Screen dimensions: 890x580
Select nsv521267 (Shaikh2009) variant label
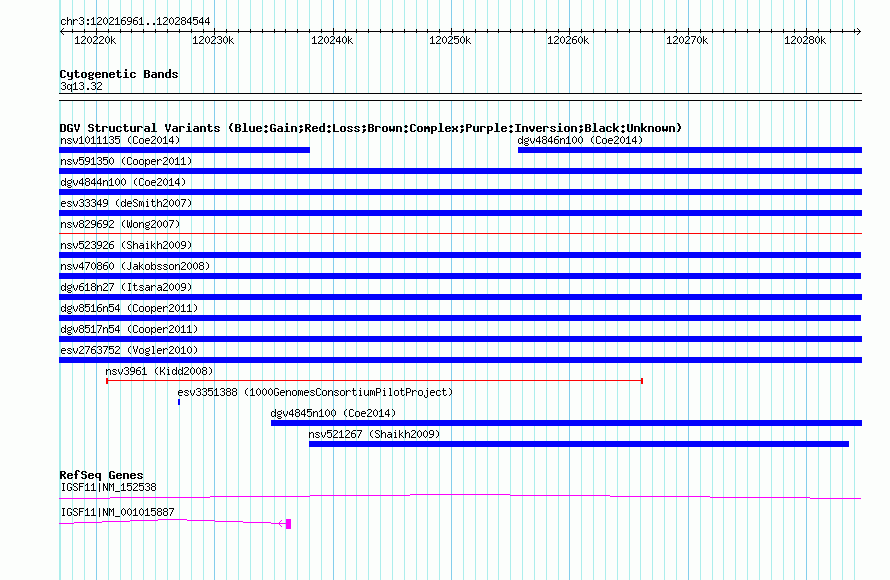[374, 434]
